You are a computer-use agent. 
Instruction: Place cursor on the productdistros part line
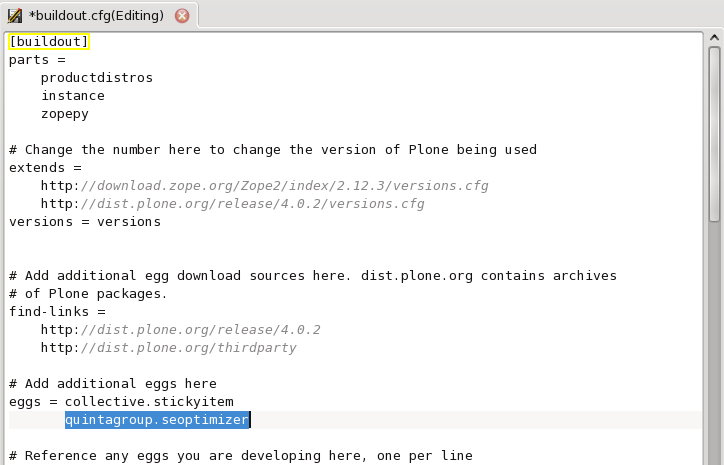96,78
